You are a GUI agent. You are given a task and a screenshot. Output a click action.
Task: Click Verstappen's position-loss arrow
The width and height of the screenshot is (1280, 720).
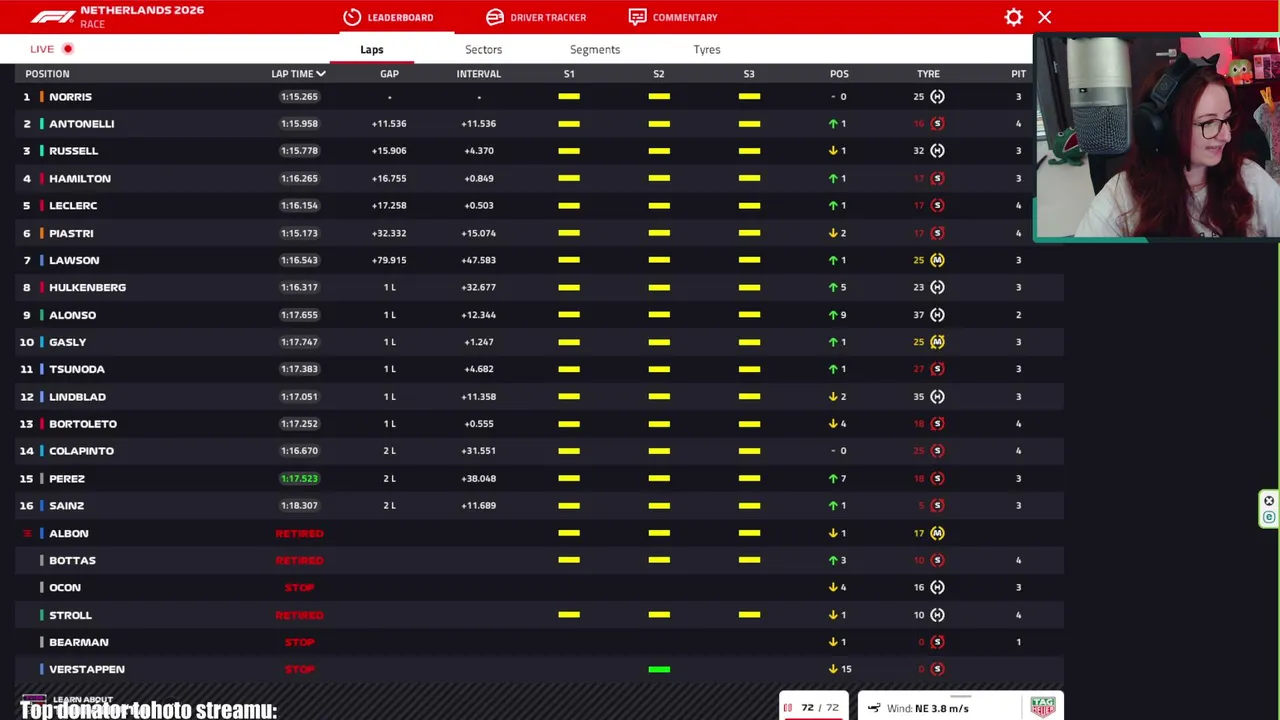[x=833, y=669]
